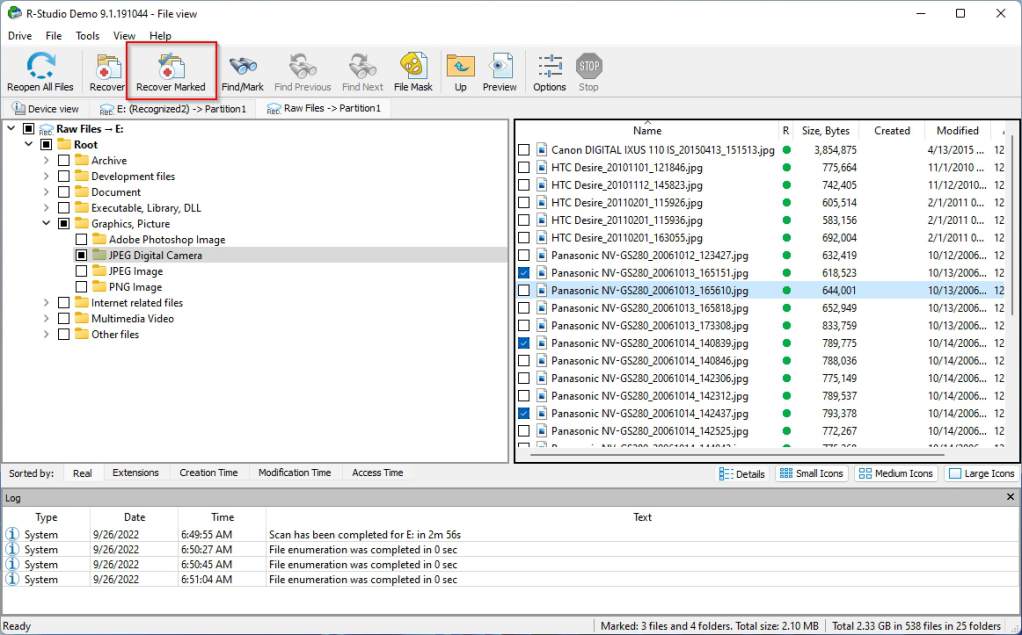Click the Reopen All Files toolbar icon

[x=40, y=72]
